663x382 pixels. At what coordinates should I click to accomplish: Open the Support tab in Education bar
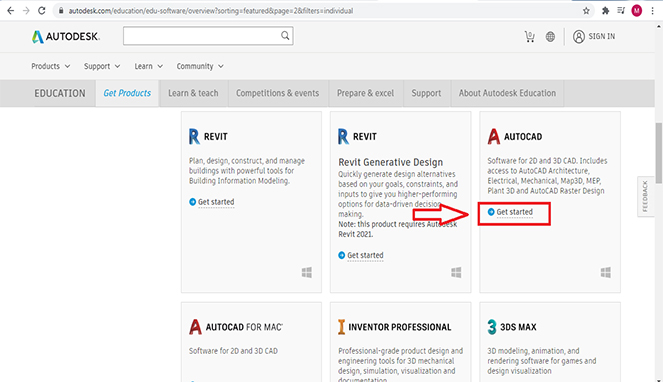pos(426,93)
